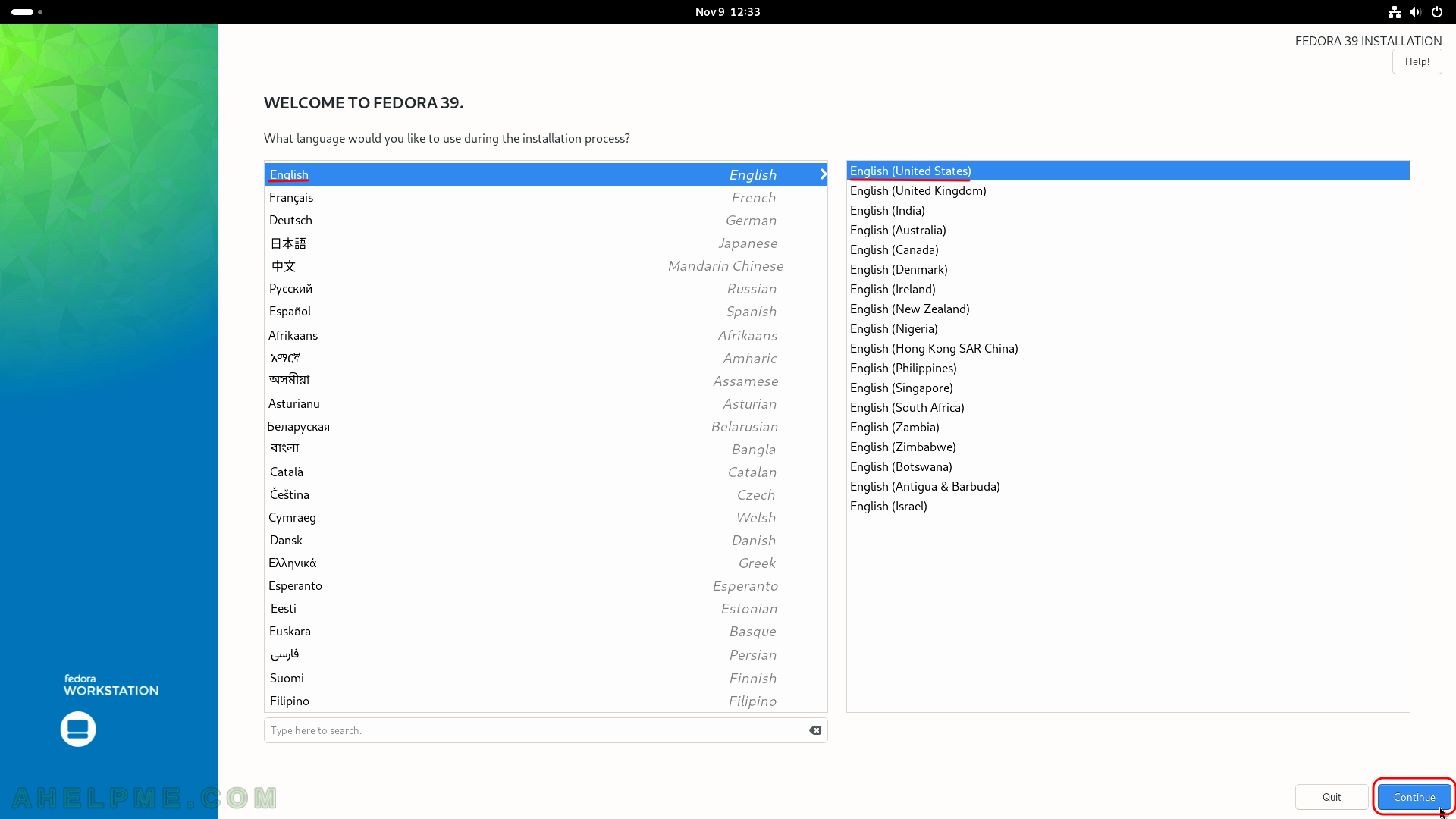Viewport: 1456px width, 819px height.
Task: Select Deutsch from the language list
Action: [x=545, y=220]
